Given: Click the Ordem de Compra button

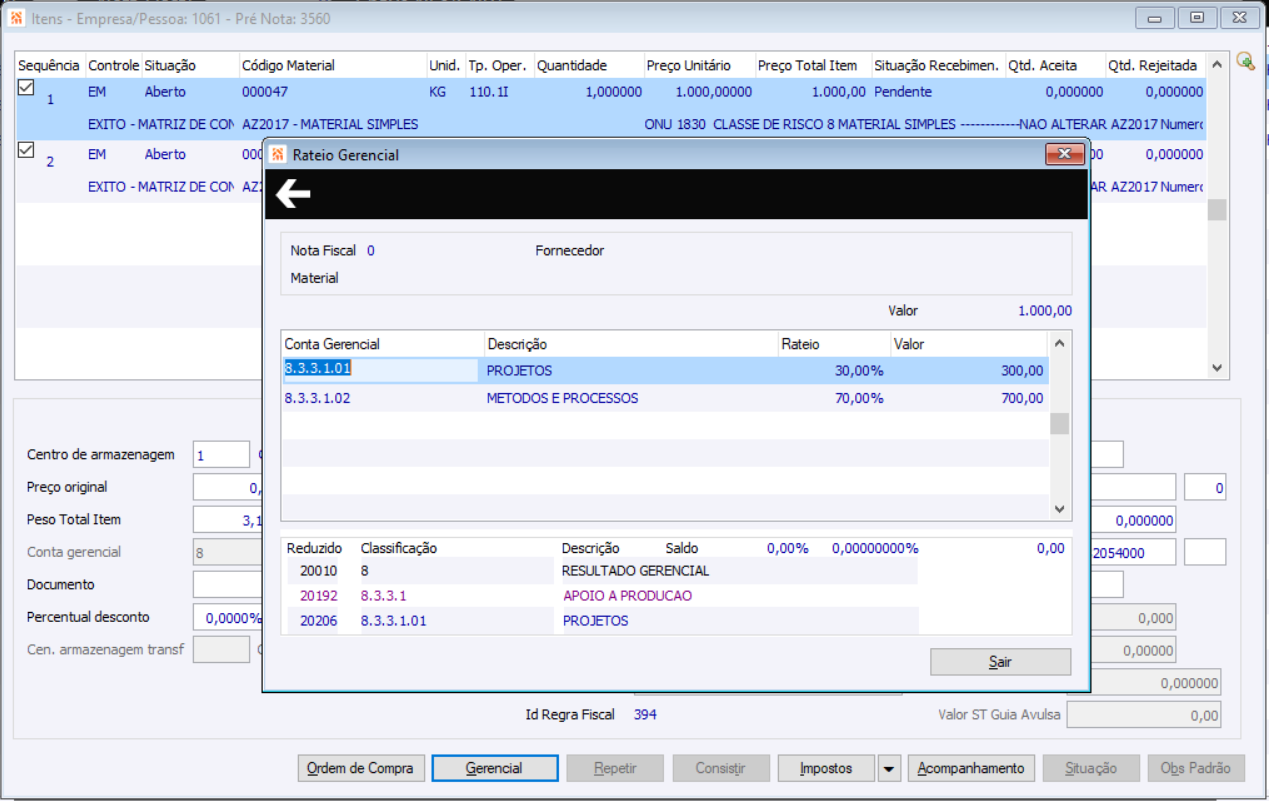Looking at the screenshot, I should coord(361,768).
